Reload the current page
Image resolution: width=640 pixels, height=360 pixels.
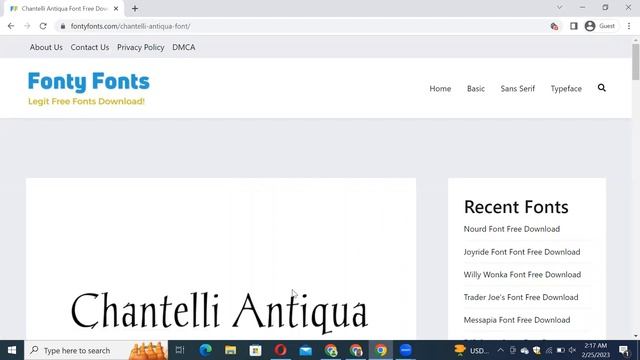tap(43, 26)
